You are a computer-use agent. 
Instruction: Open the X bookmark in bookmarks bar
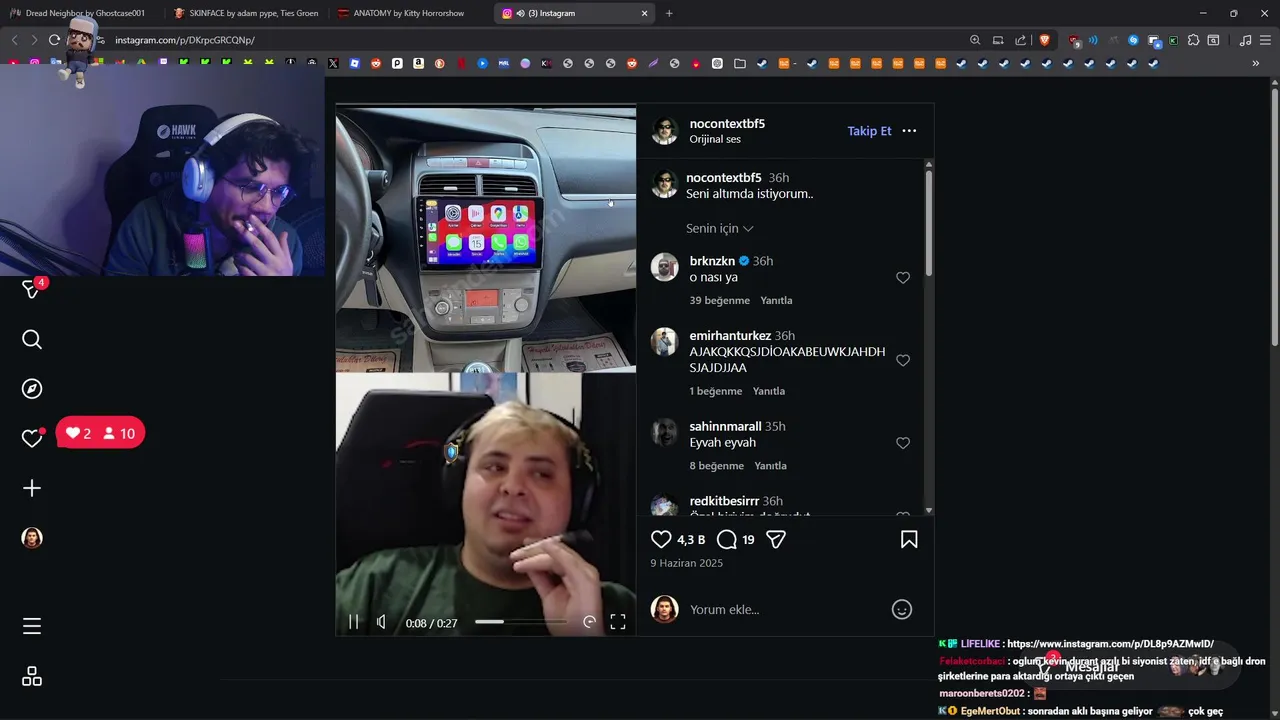click(x=333, y=63)
